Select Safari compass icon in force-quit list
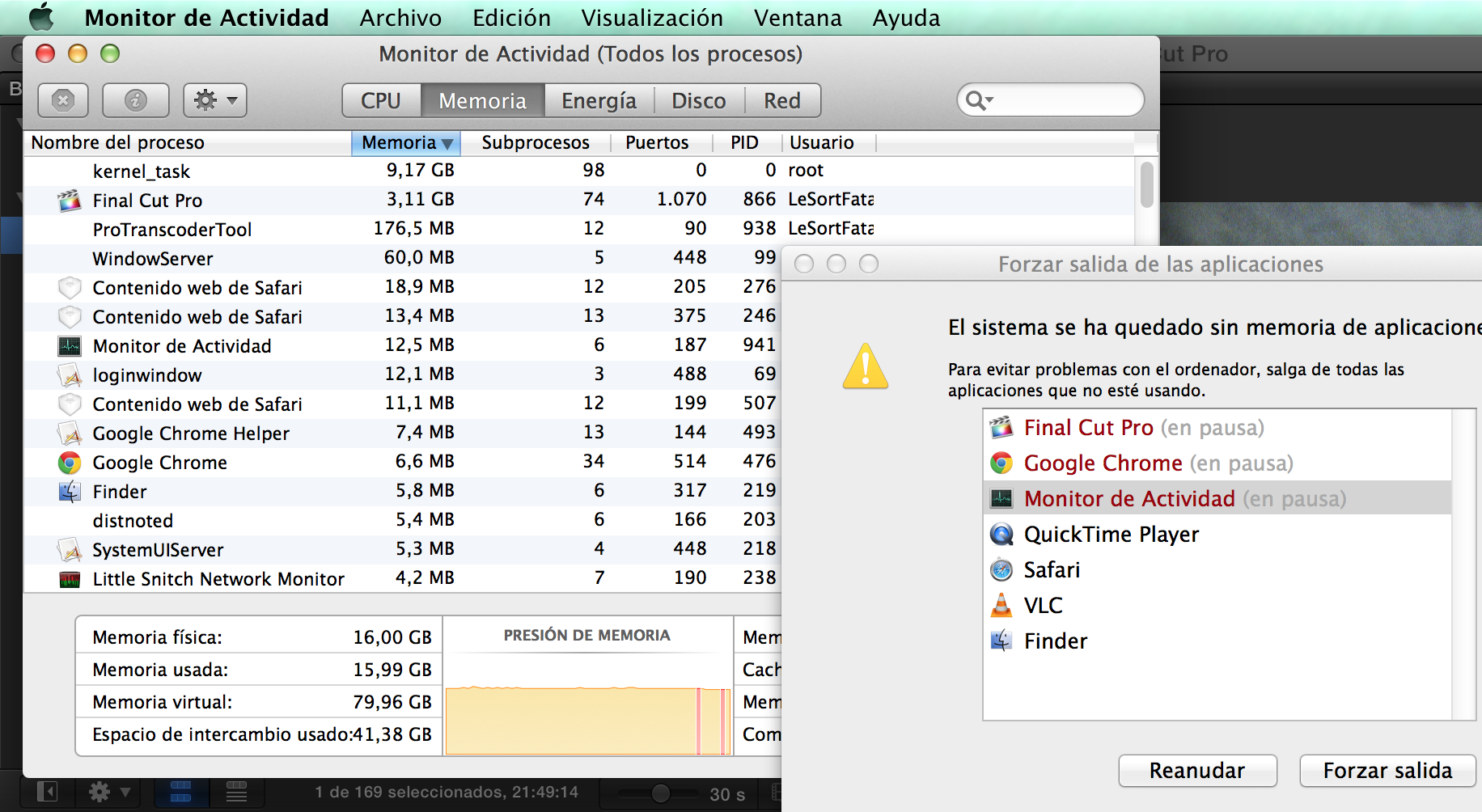This screenshot has width=1482, height=812. tap(1001, 569)
